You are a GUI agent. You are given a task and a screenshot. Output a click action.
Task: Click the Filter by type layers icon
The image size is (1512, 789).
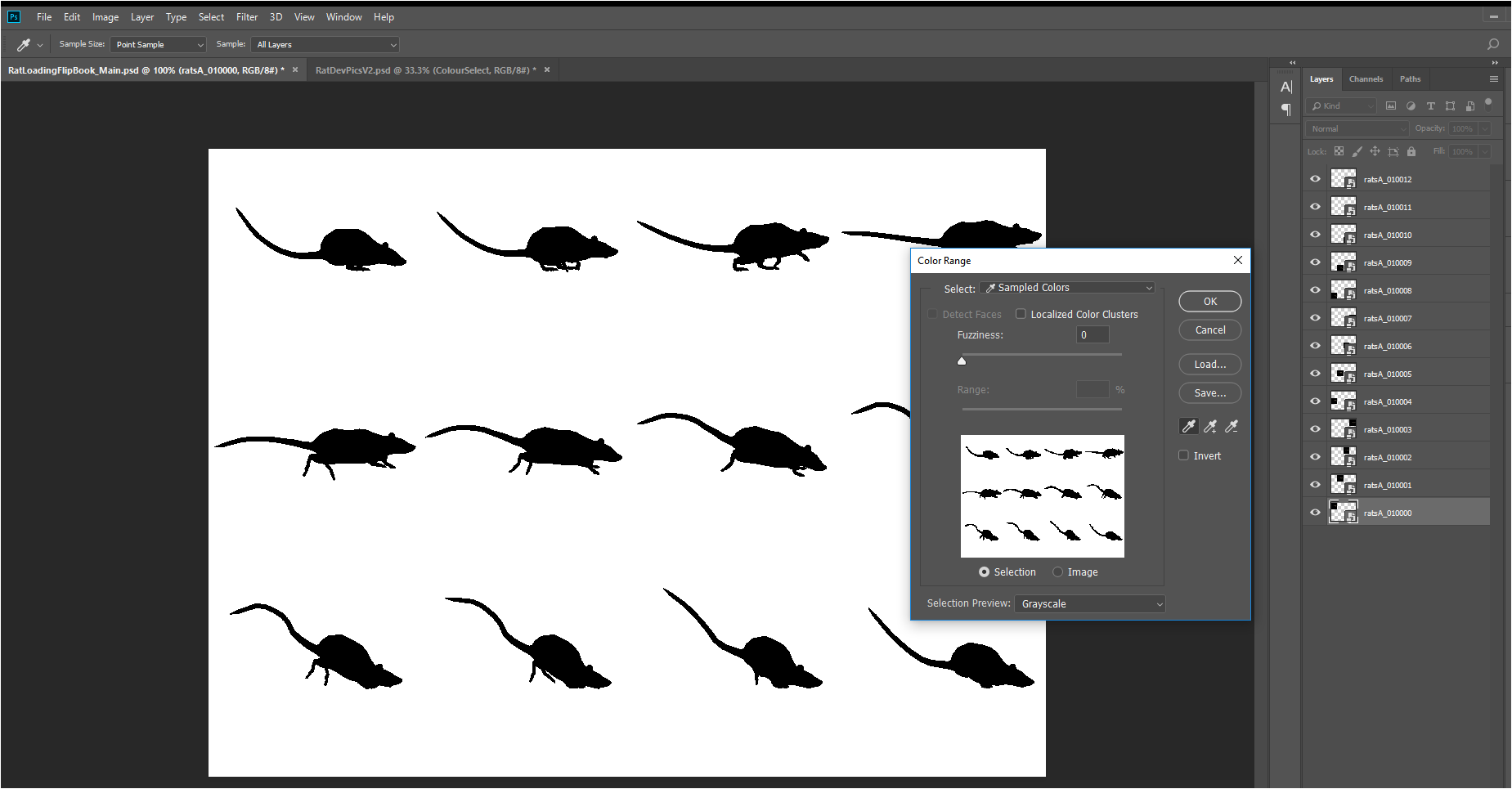[1430, 105]
